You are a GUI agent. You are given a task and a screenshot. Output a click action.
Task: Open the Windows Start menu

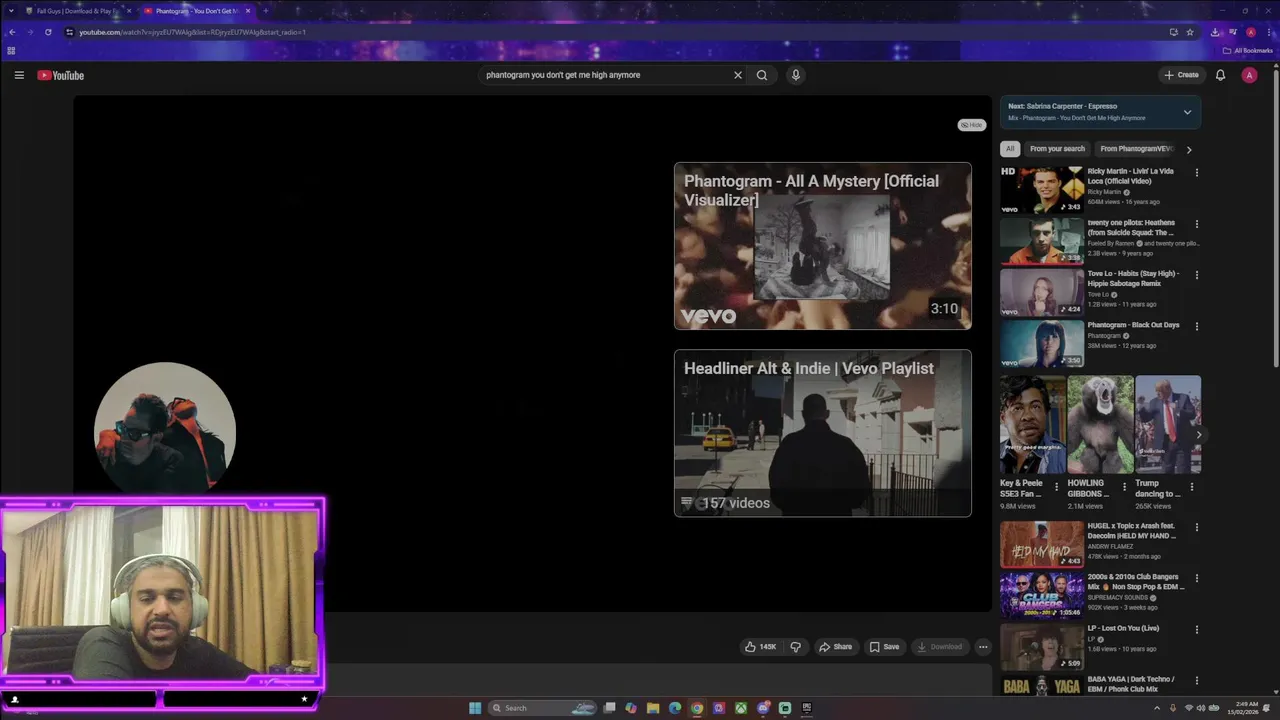(475, 708)
